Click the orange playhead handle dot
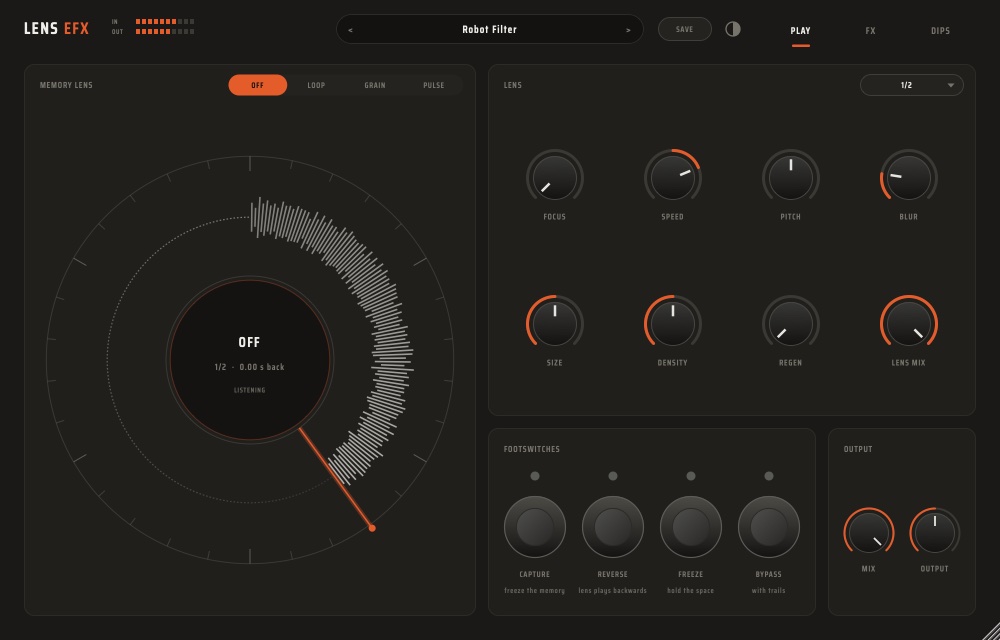The width and height of the screenshot is (1000, 640). tap(372, 528)
